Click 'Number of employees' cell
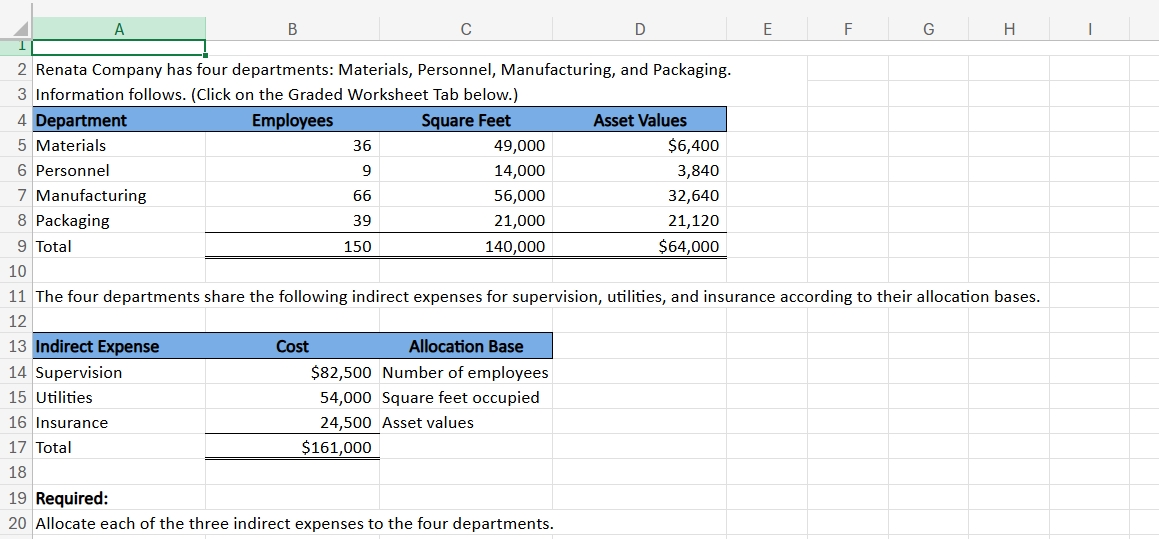Image resolution: width=1159 pixels, height=539 pixels. click(x=466, y=372)
